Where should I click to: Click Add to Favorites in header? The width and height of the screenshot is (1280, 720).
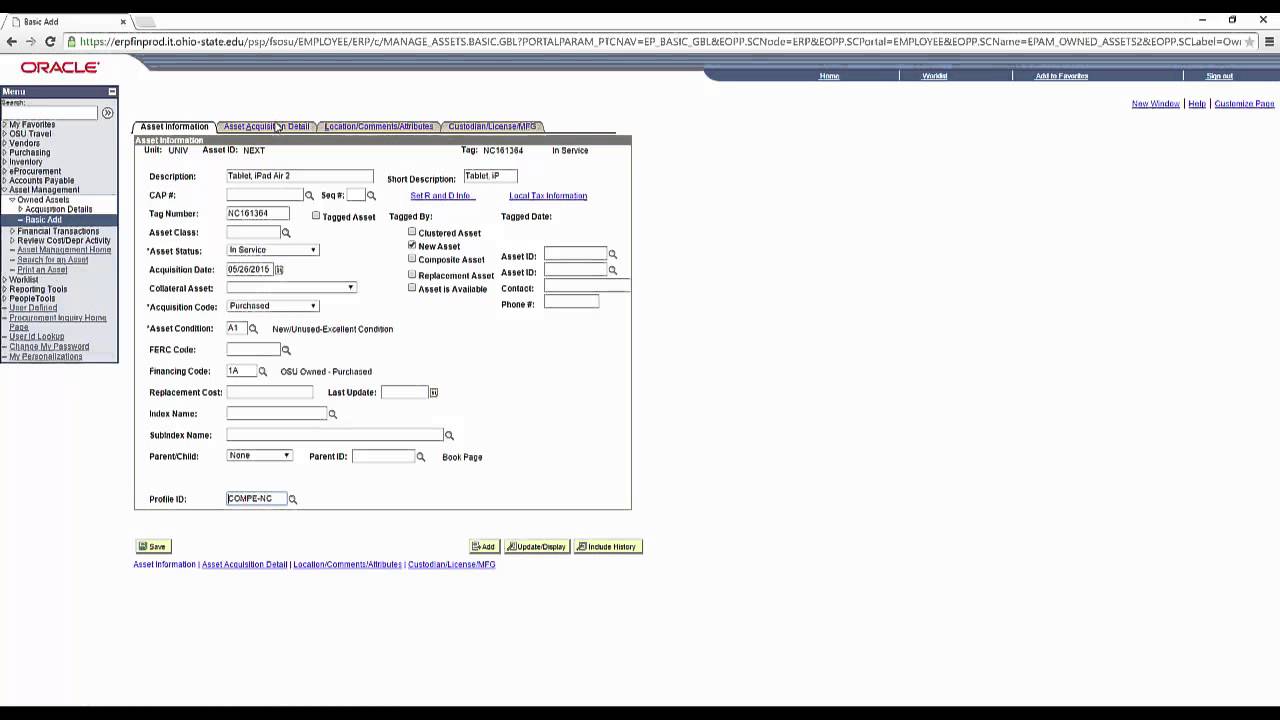pos(1062,76)
